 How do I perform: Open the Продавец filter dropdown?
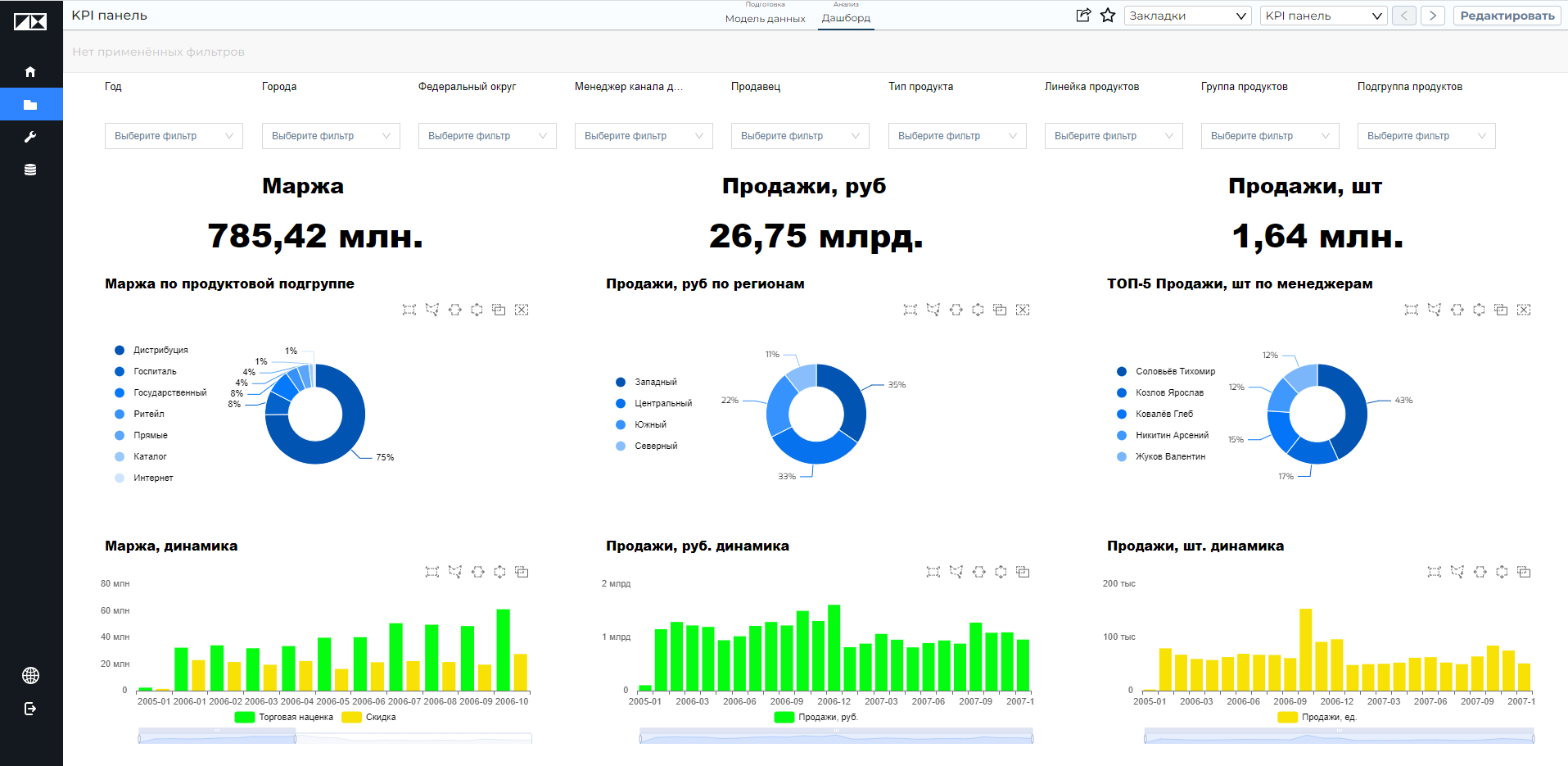coord(800,136)
